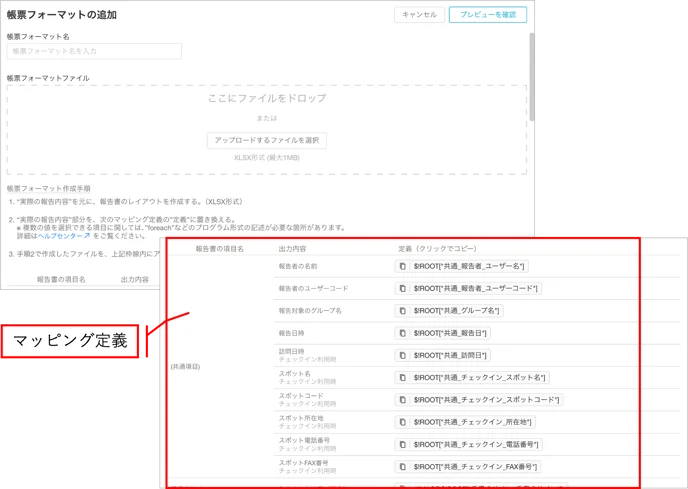Click the ここにファイルをドロップ drop zone text
The height and width of the screenshot is (489, 688).
tap(267, 98)
